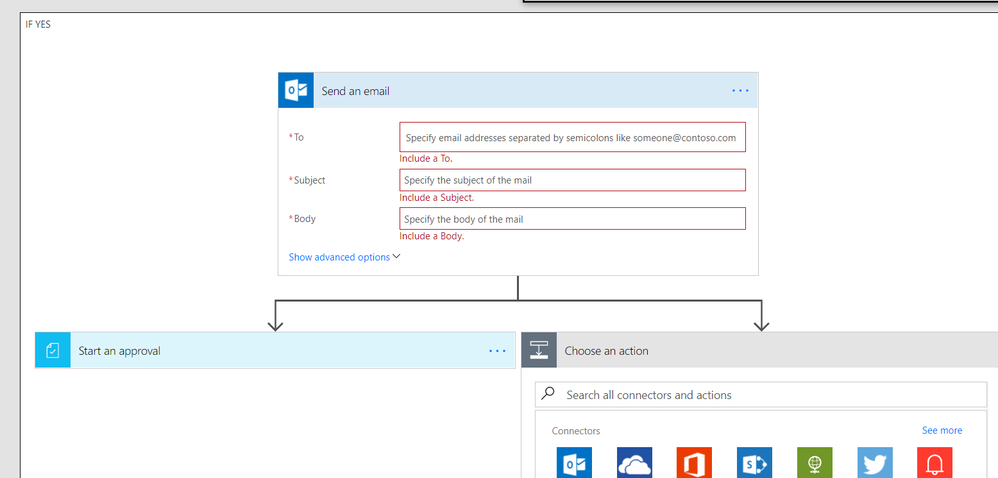Click the approval icon on Start an approval
This screenshot has height=478, width=998.
click(x=53, y=350)
